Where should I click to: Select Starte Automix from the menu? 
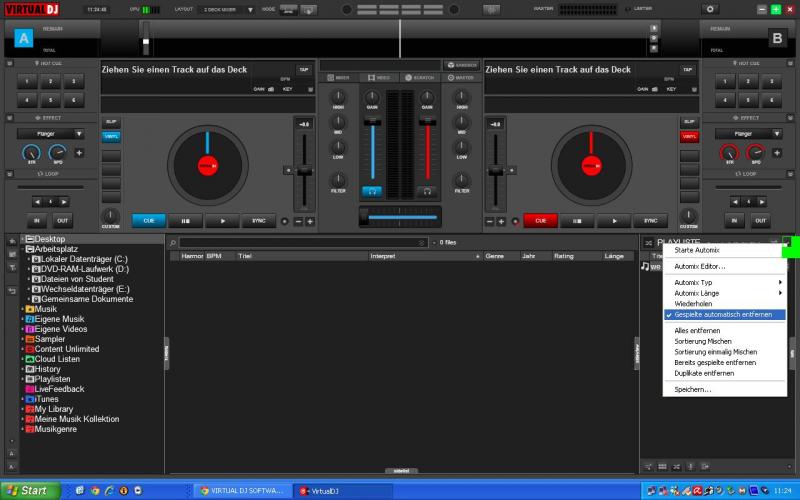697,250
